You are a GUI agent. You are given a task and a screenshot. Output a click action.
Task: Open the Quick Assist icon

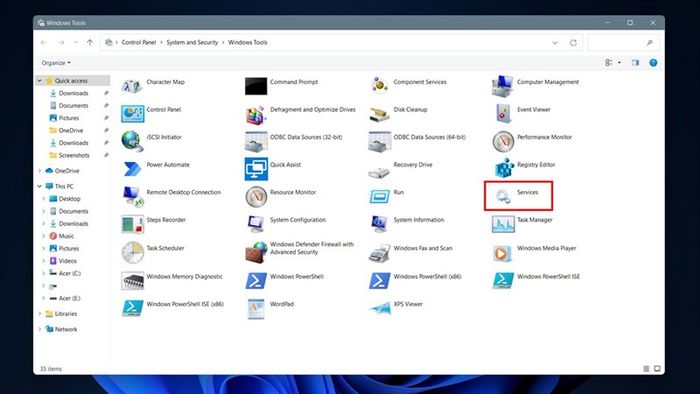coord(256,169)
